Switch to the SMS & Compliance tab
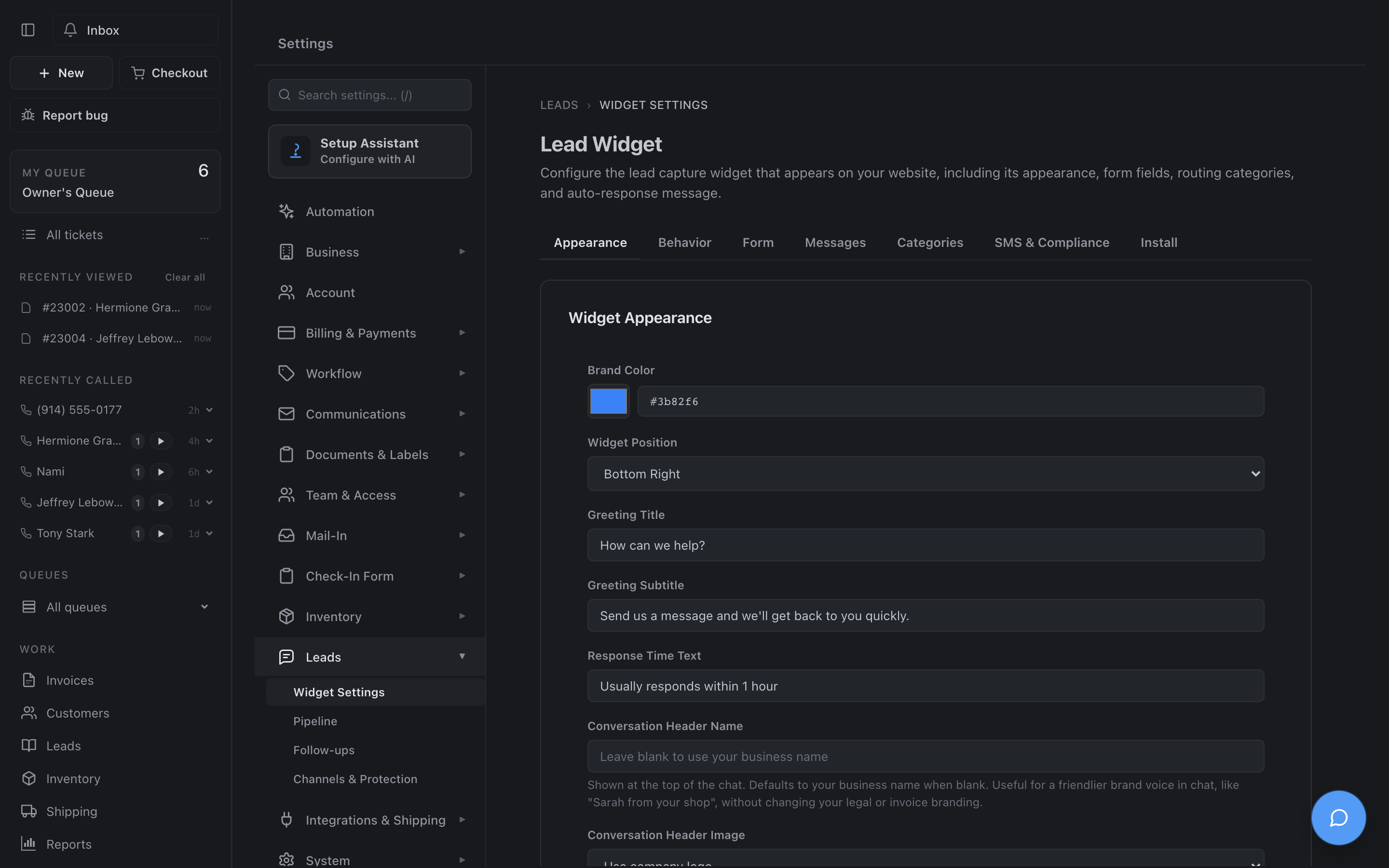Screen dimensions: 1389x868 tap(1051, 242)
